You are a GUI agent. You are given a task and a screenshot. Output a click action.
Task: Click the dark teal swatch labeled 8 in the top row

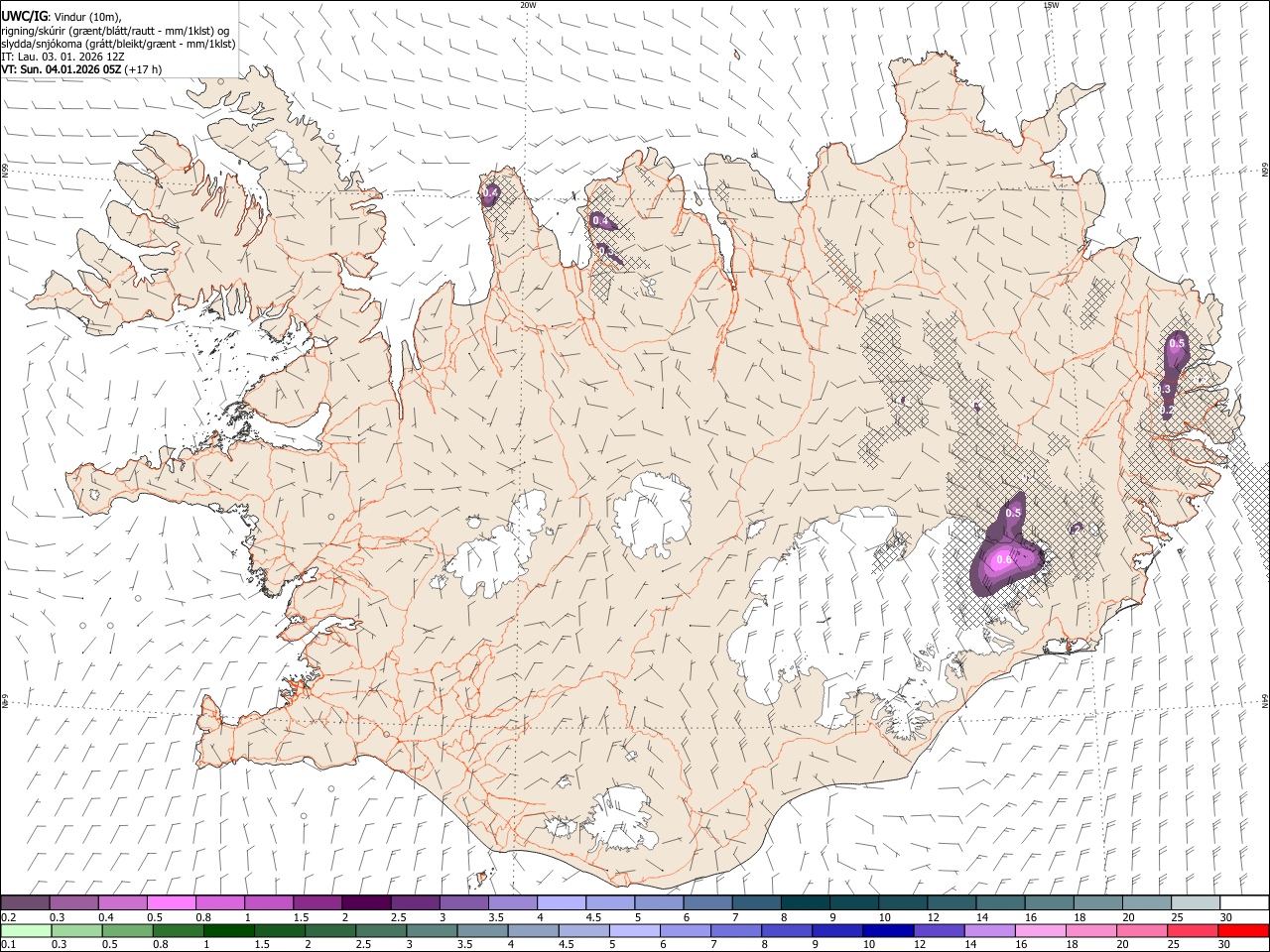click(804, 903)
